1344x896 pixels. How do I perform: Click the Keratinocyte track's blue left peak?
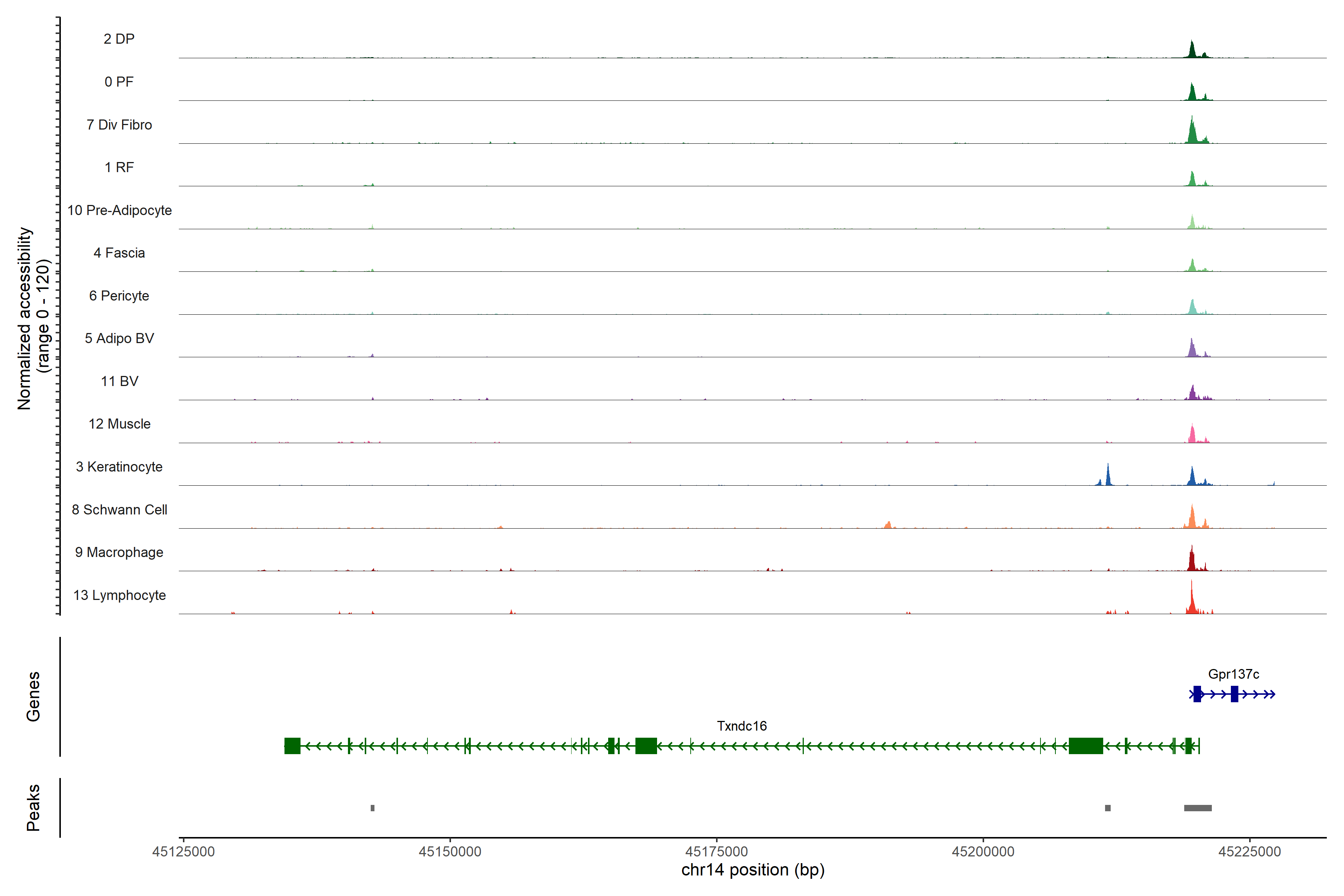(x=1108, y=477)
